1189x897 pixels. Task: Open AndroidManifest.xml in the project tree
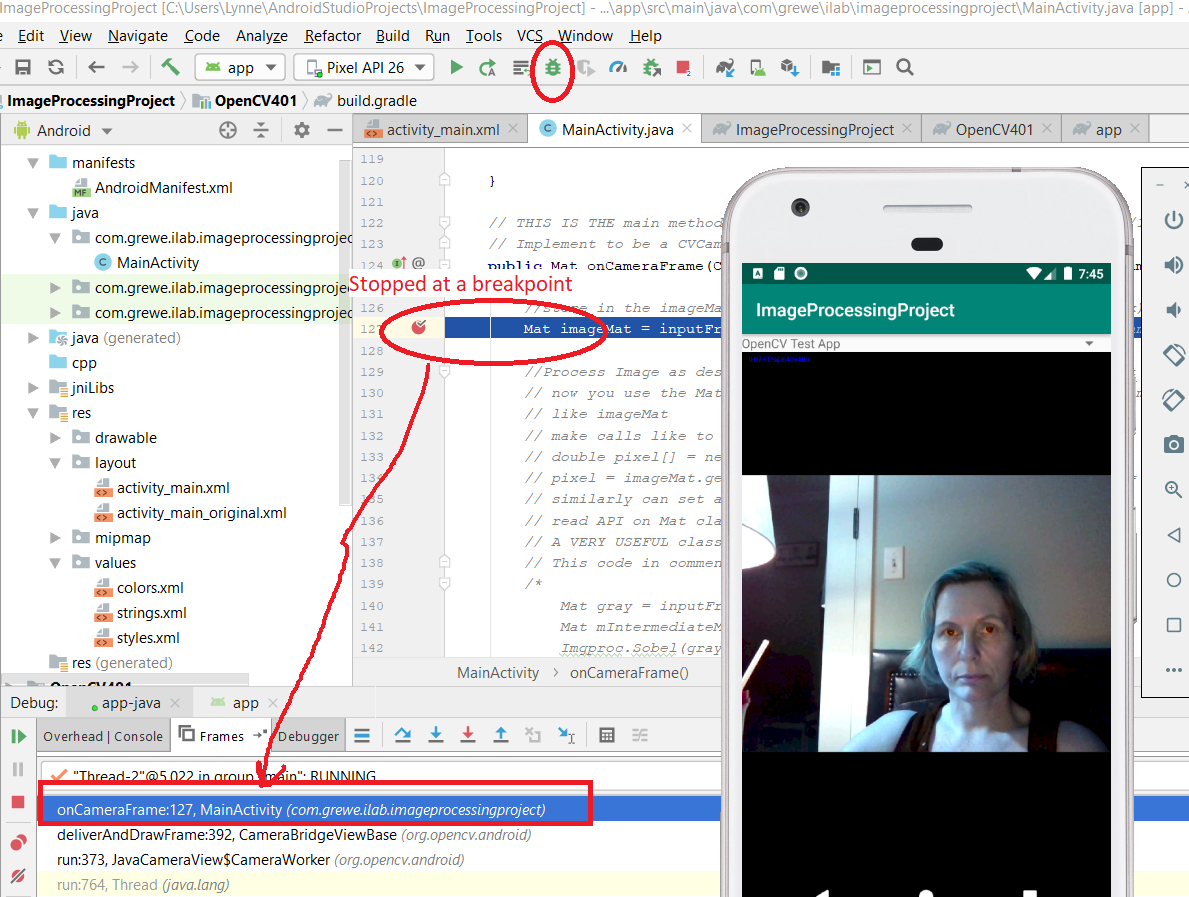click(x=163, y=188)
